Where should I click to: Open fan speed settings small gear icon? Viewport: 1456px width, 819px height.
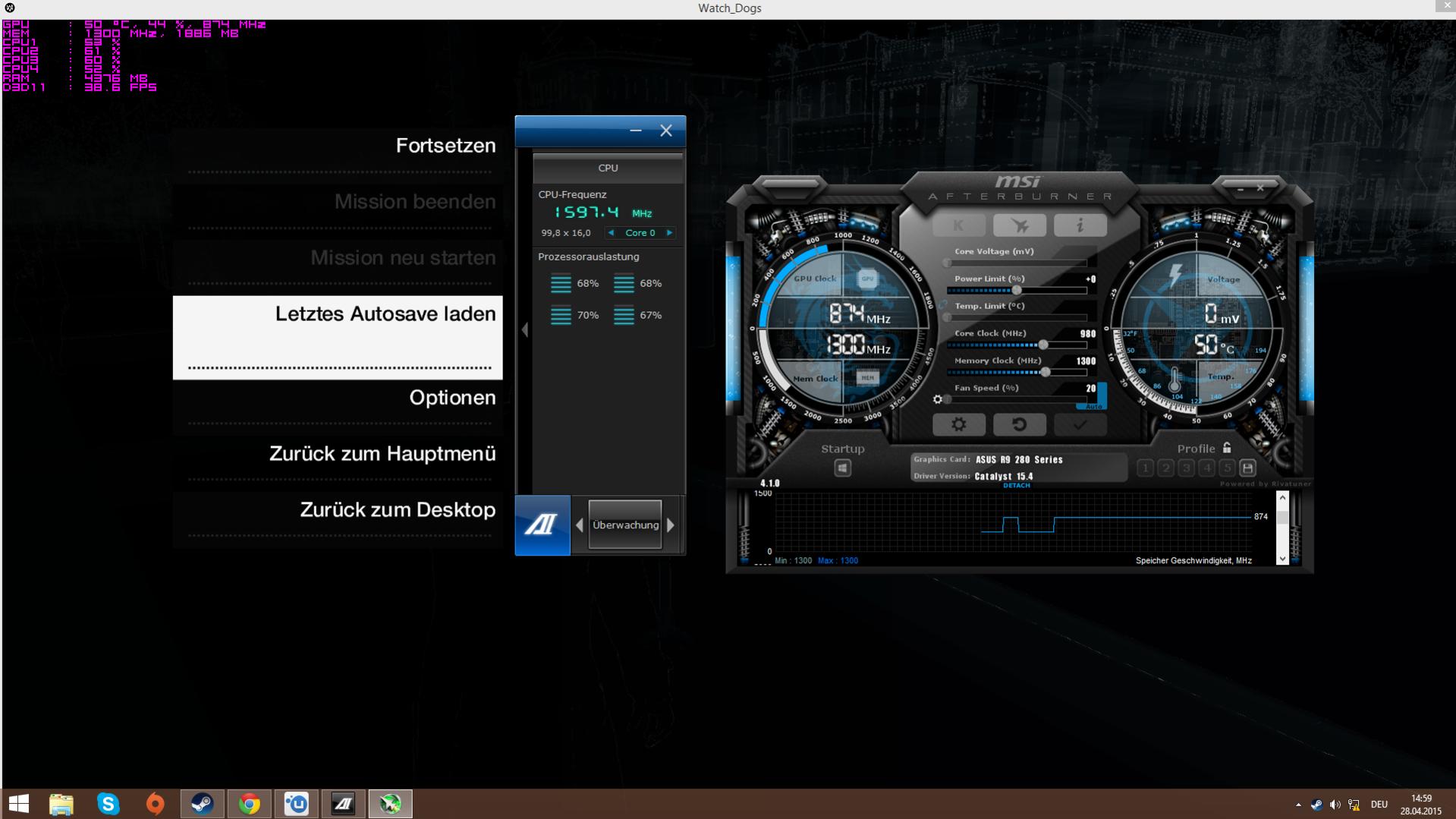click(x=938, y=399)
